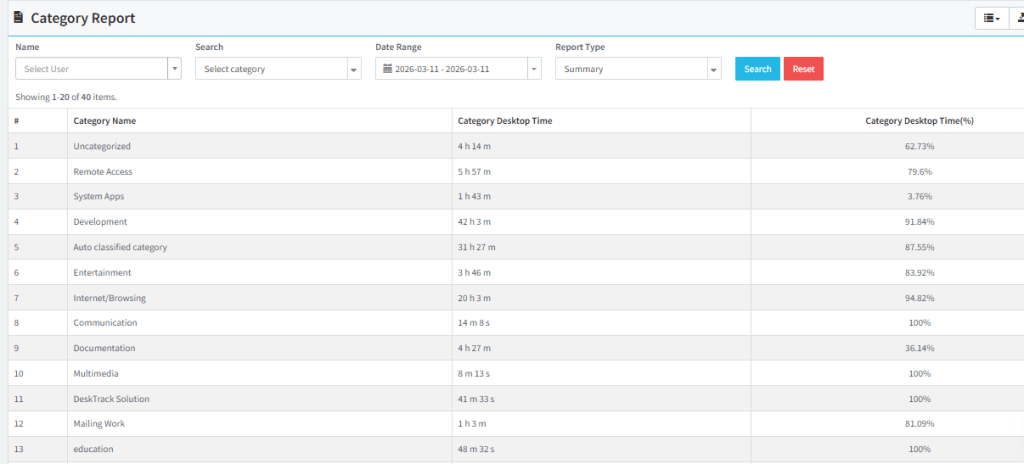Click the 3 h 46 m time value
1024x464 pixels.
coord(474,272)
